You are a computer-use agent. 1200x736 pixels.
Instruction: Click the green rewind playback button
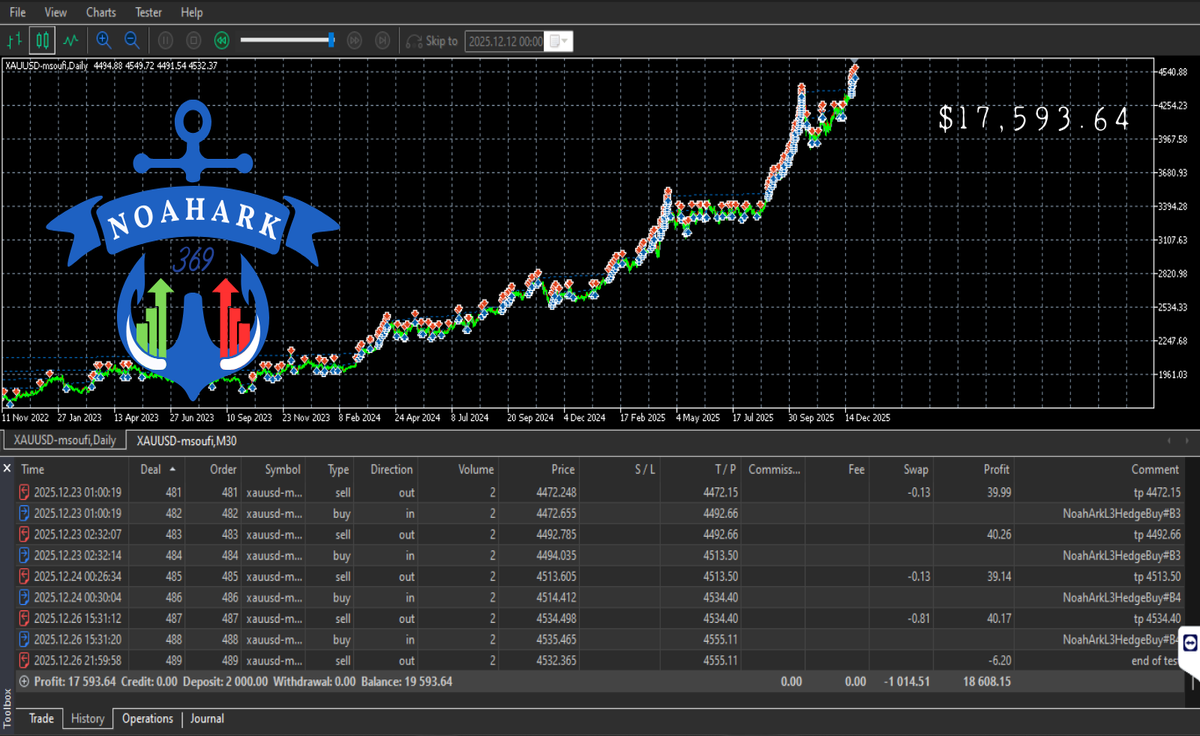[221, 41]
